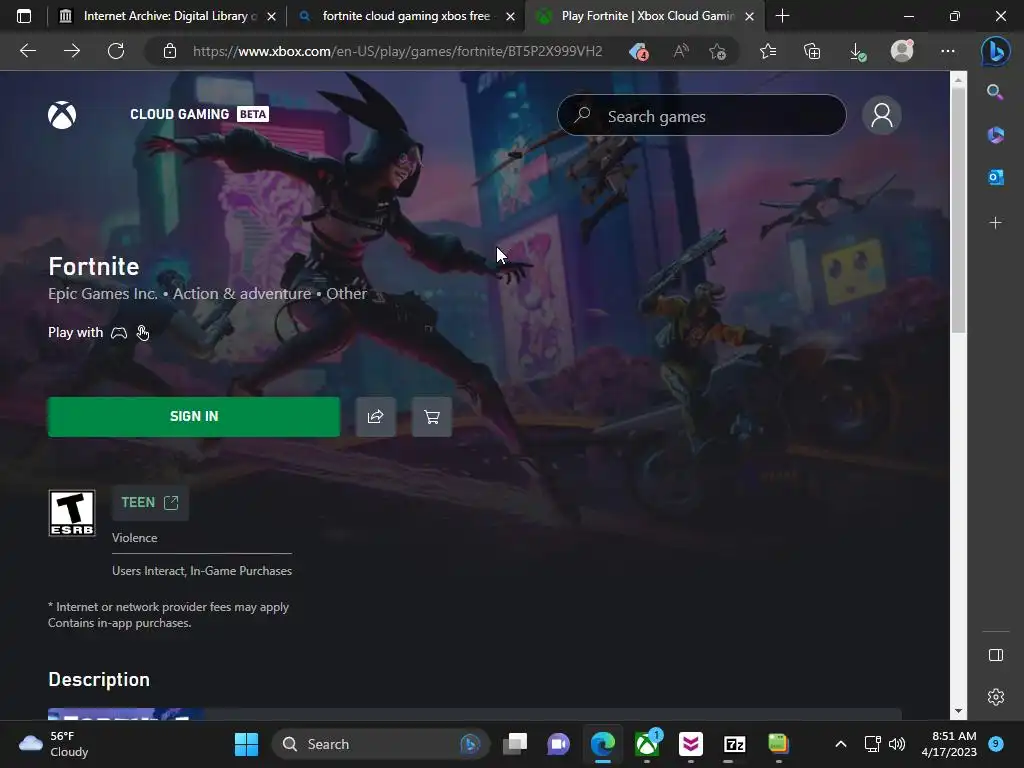Close the Internet Archive tab
Screen dimensions: 1024x768
pos(272,16)
